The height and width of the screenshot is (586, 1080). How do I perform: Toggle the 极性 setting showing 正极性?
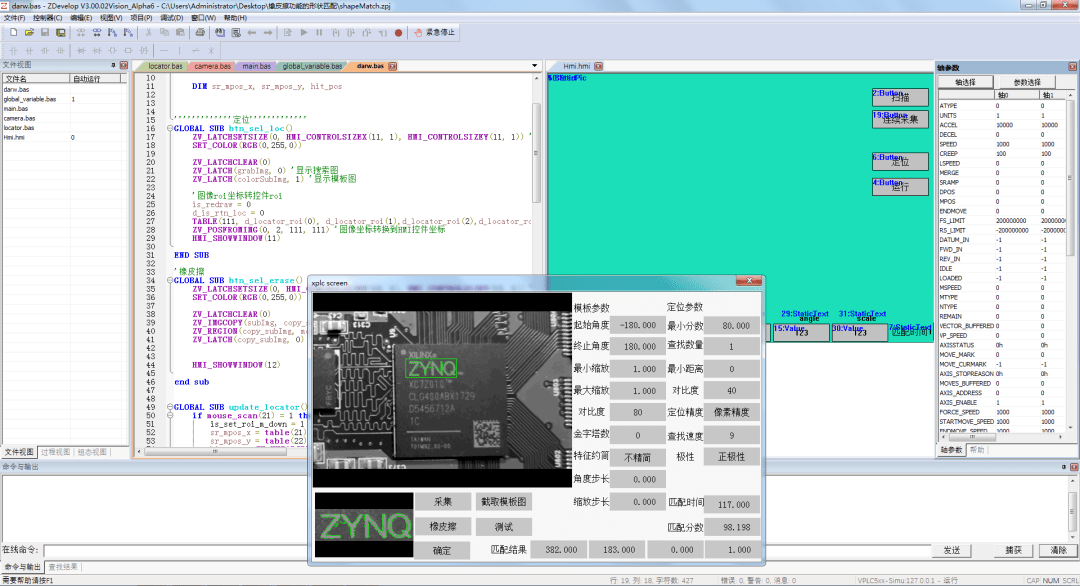pos(731,457)
